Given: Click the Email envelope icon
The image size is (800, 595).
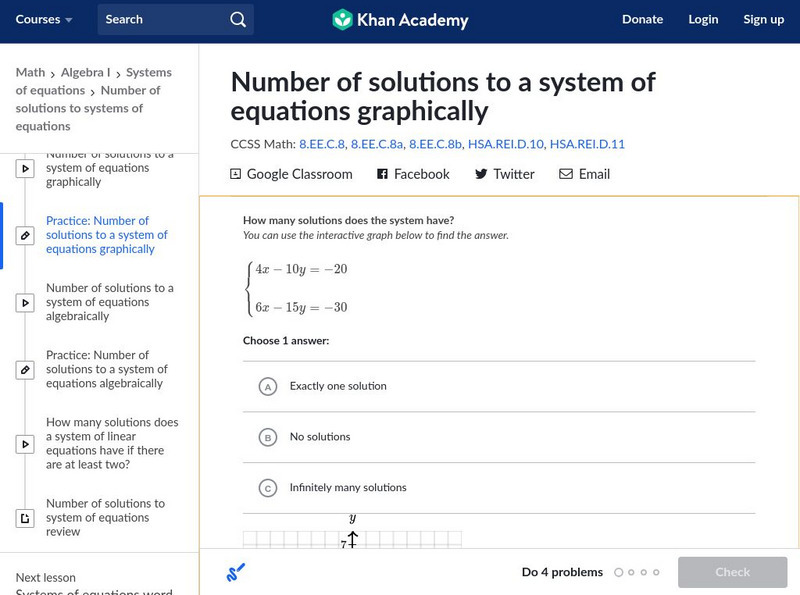Looking at the screenshot, I should pos(566,174).
